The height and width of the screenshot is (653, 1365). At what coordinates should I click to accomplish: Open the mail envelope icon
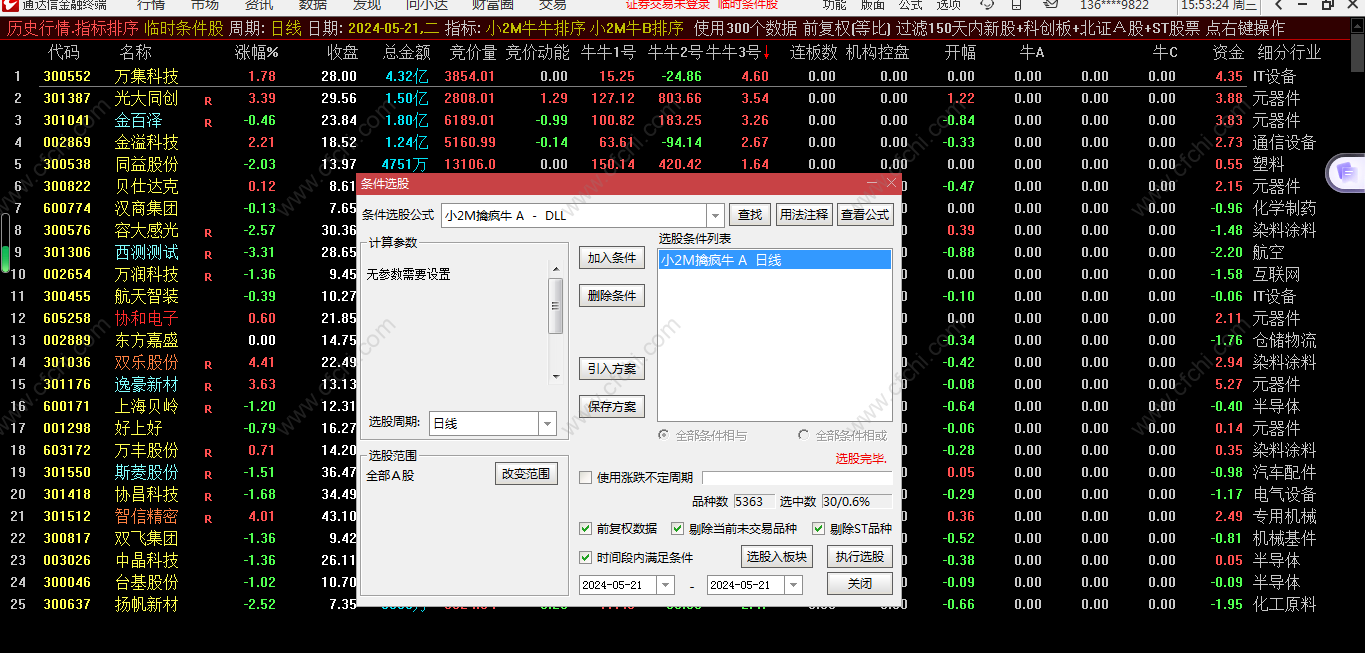pos(1051,4)
